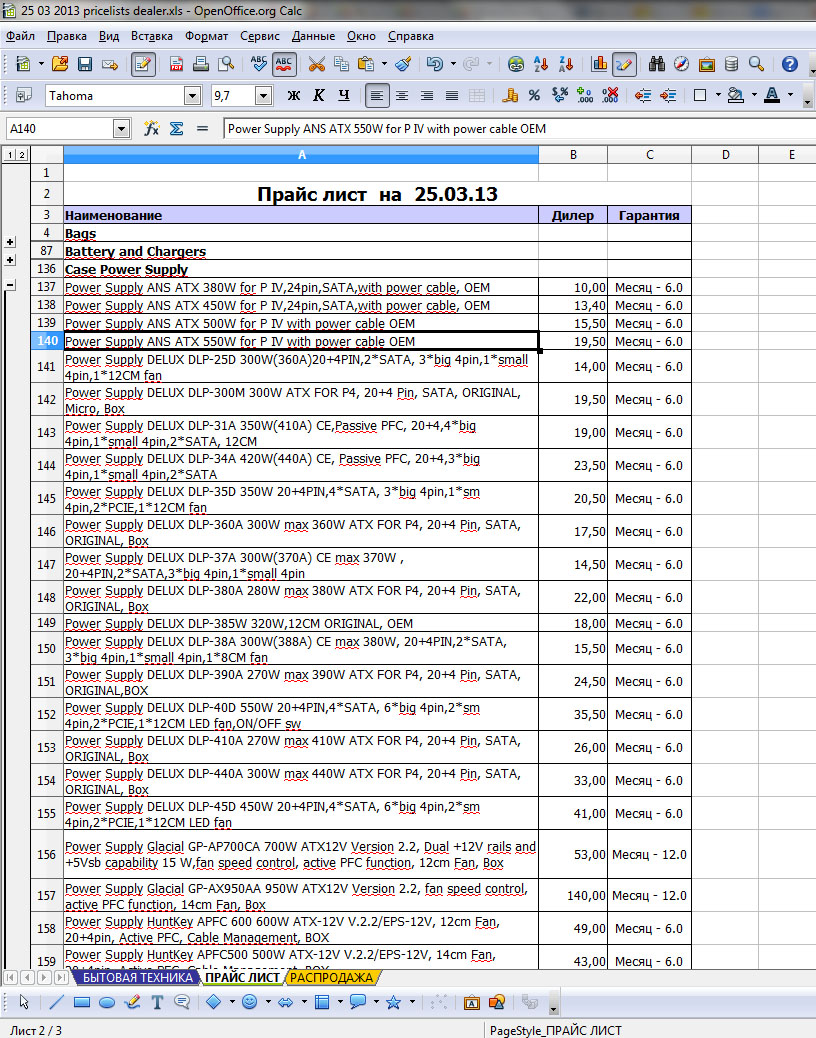Screen dimensions: 816x1038
Task: Send document as e-mail icon
Action: click(x=110, y=64)
